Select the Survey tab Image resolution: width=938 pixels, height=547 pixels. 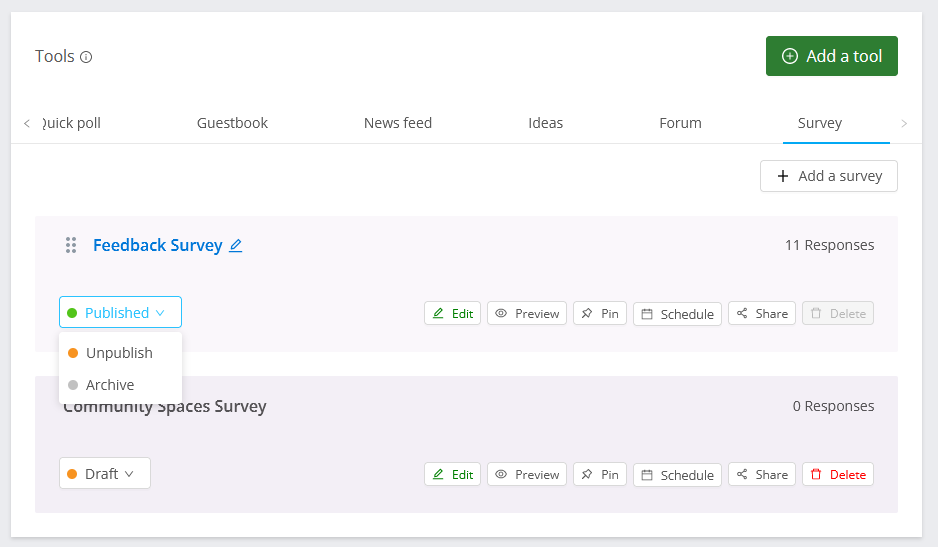[x=820, y=123]
